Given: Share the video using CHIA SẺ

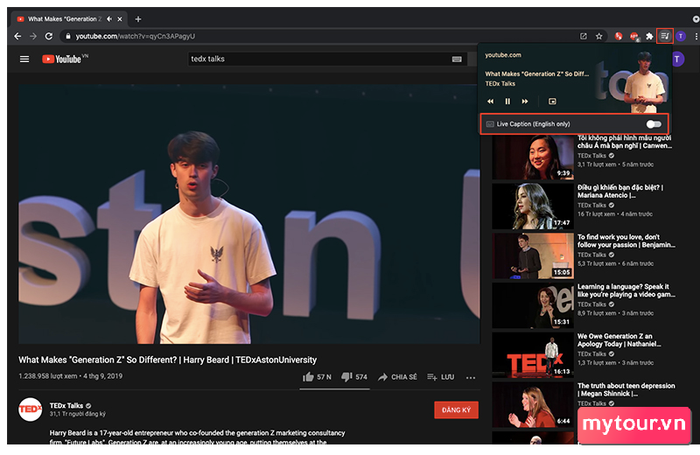Looking at the screenshot, I should tap(397, 377).
